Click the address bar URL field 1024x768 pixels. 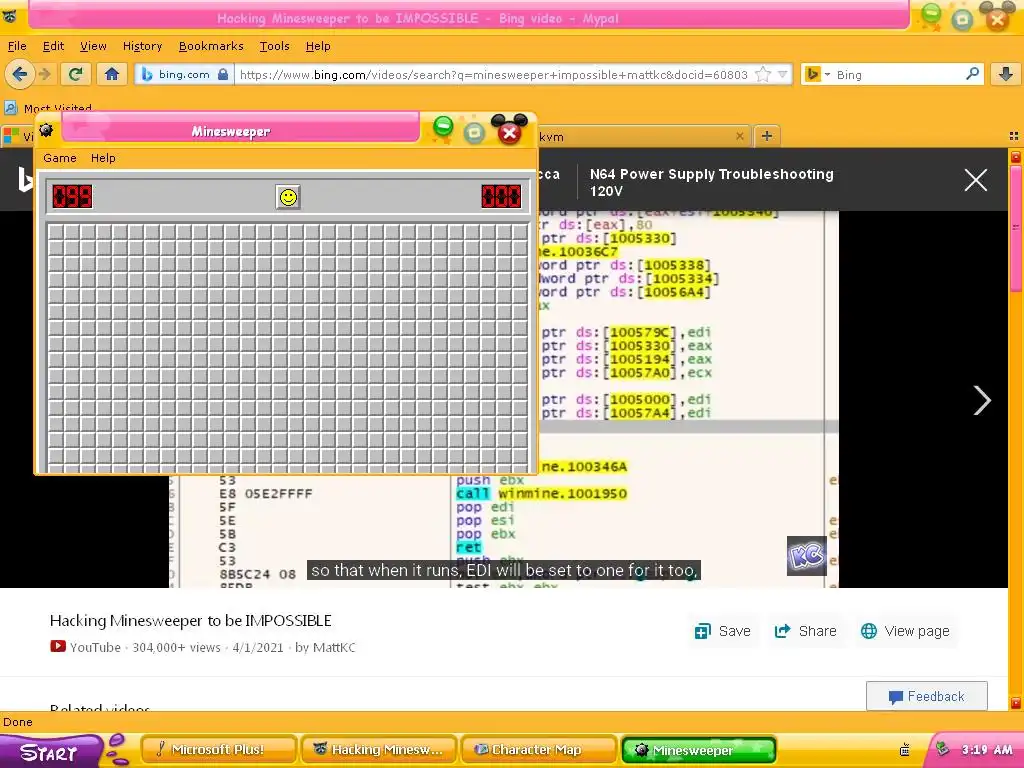point(493,74)
